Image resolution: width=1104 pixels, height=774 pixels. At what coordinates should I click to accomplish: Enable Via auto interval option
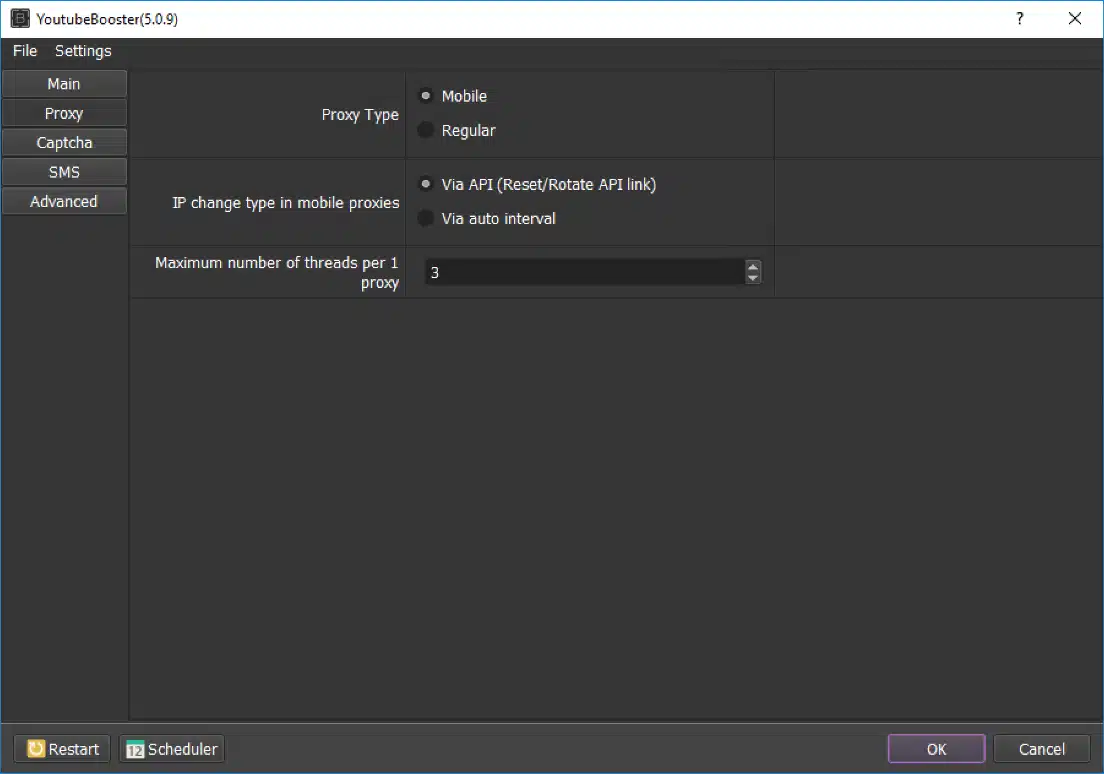coord(426,218)
